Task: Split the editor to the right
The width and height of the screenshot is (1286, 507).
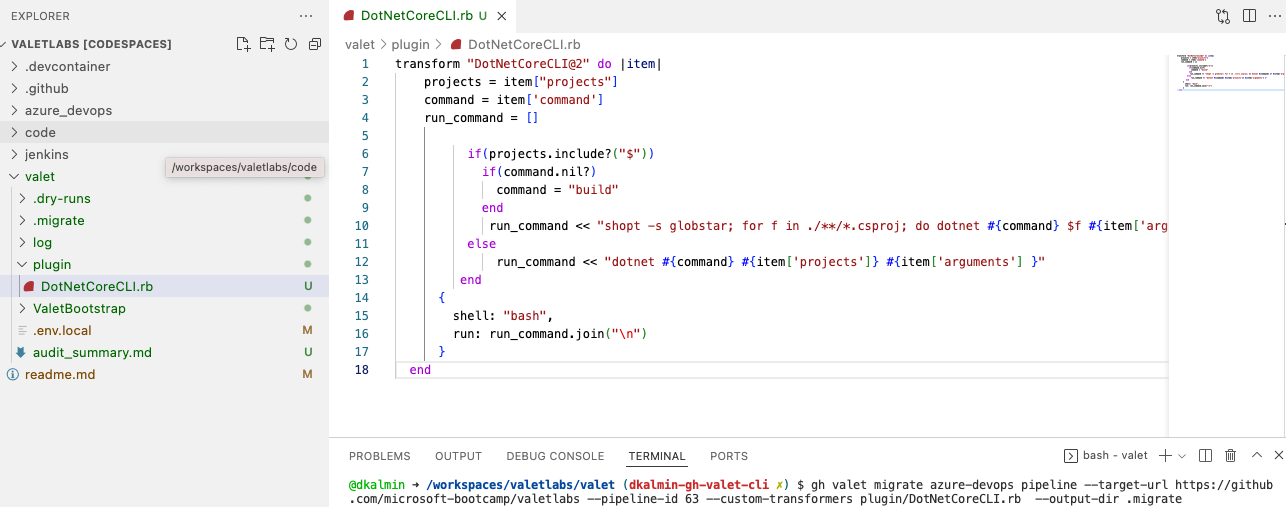Action: [1249, 16]
